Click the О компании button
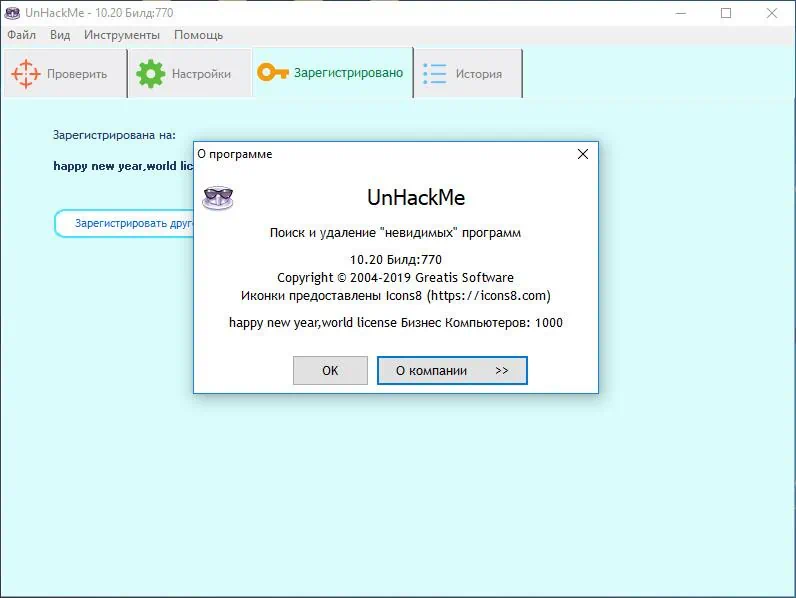Screen dimensions: 796x598 452,371
